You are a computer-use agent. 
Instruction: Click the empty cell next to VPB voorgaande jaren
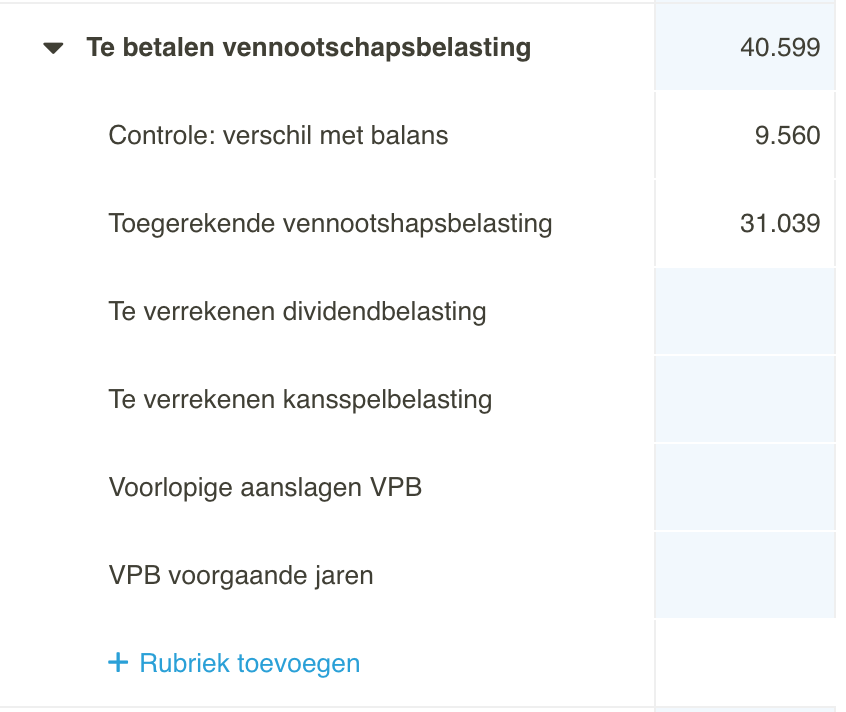tap(744, 575)
